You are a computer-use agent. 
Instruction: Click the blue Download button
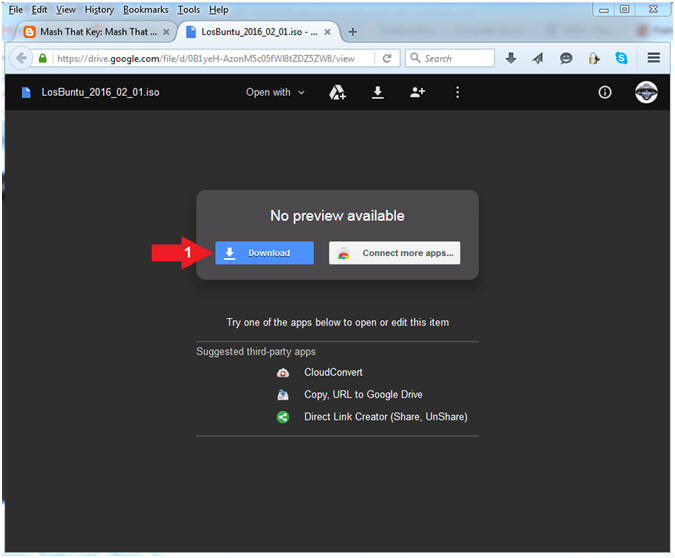264,253
